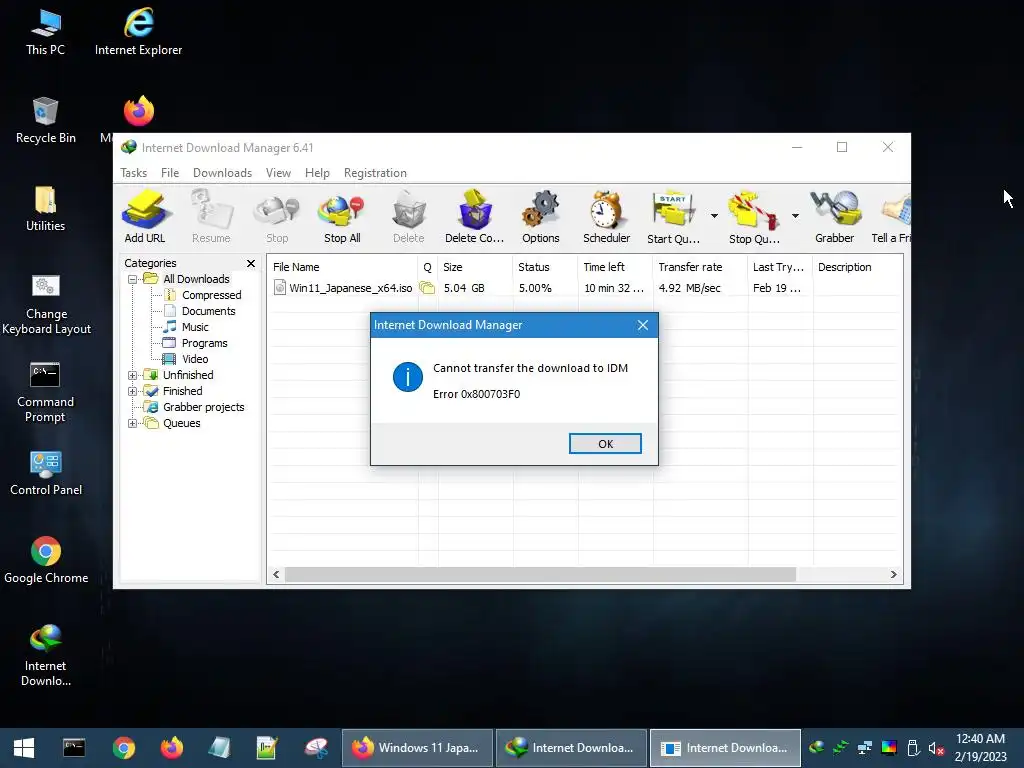Select the Programs category
1024x768 pixels.
[x=196, y=344]
